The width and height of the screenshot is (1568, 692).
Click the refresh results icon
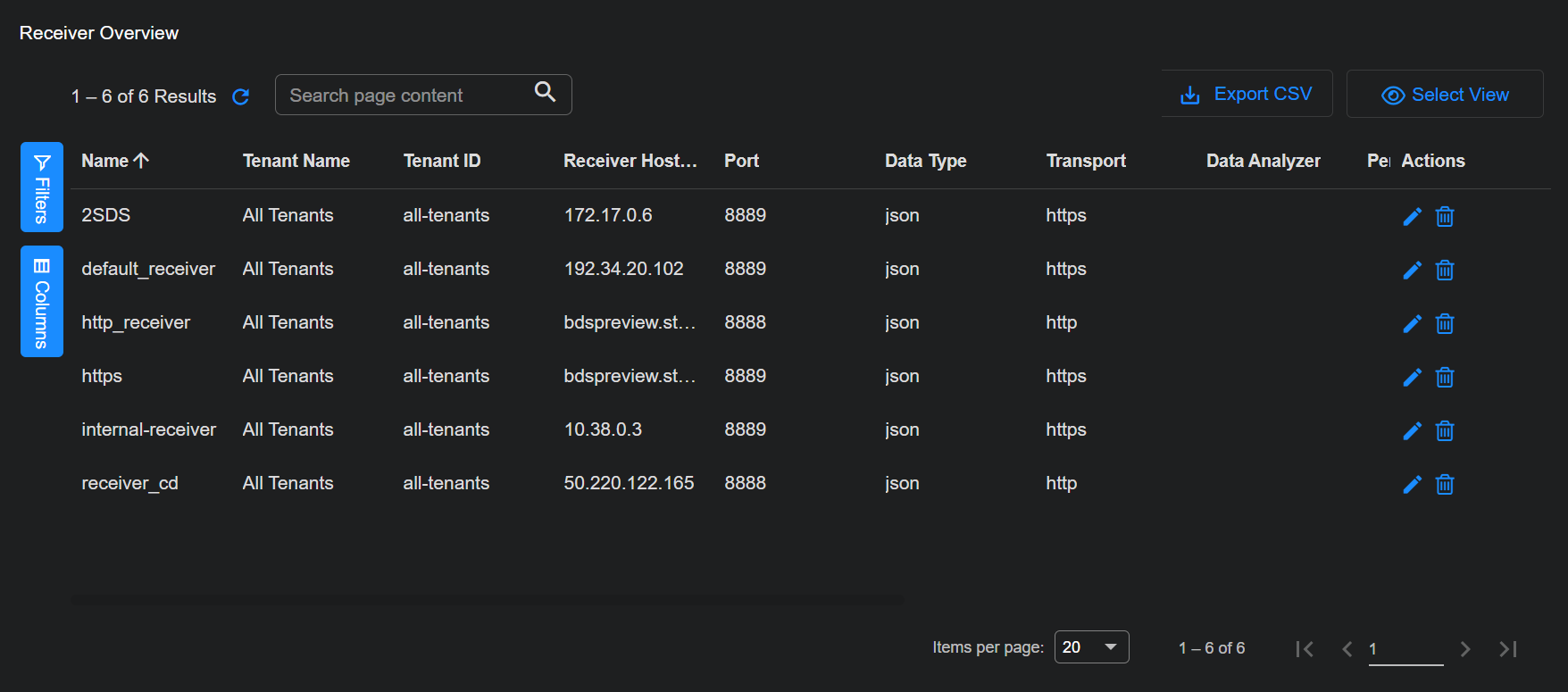pyautogui.click(x=240, y=96)
